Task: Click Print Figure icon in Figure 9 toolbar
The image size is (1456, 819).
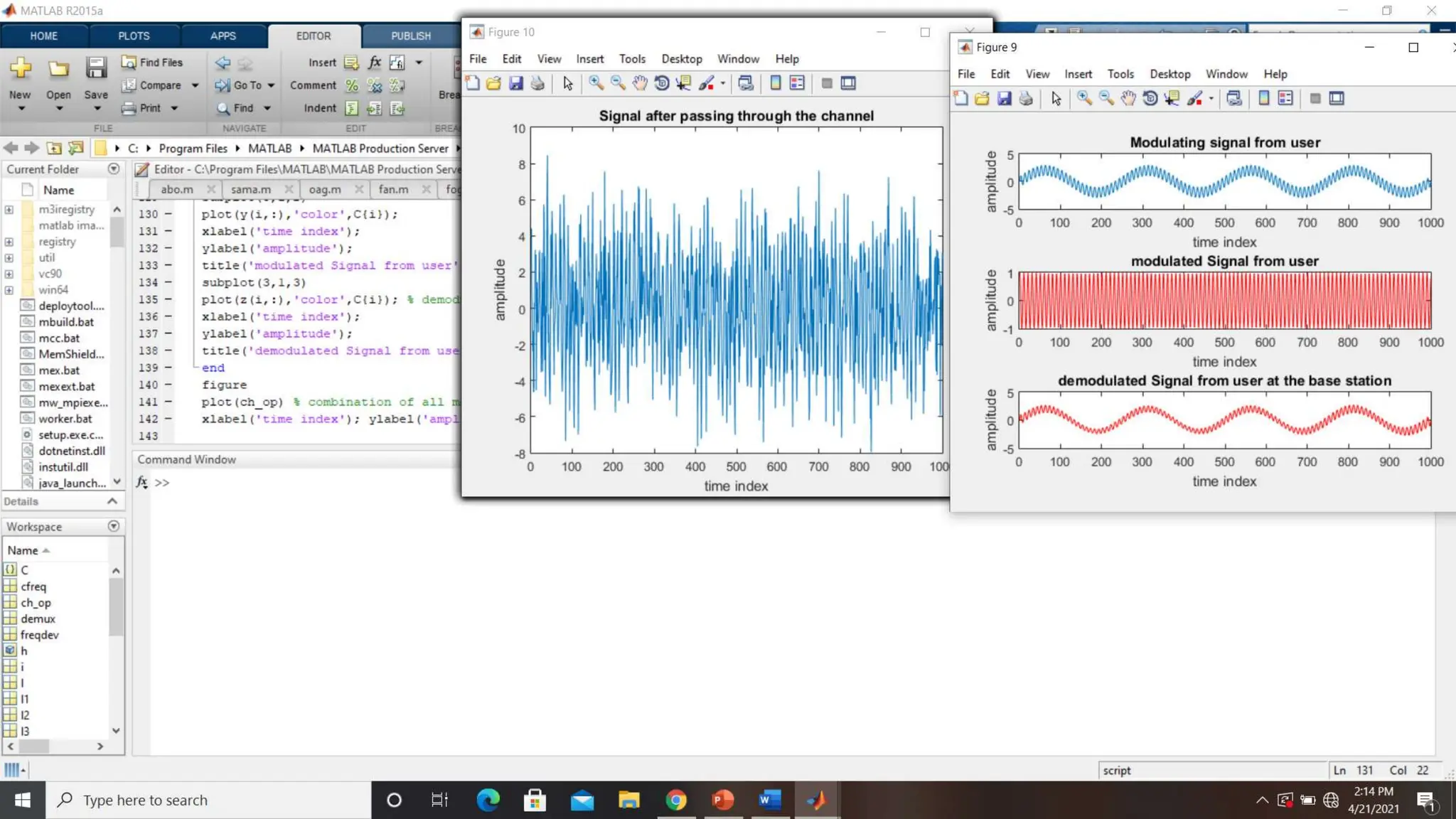Action: click(1026, 99)
